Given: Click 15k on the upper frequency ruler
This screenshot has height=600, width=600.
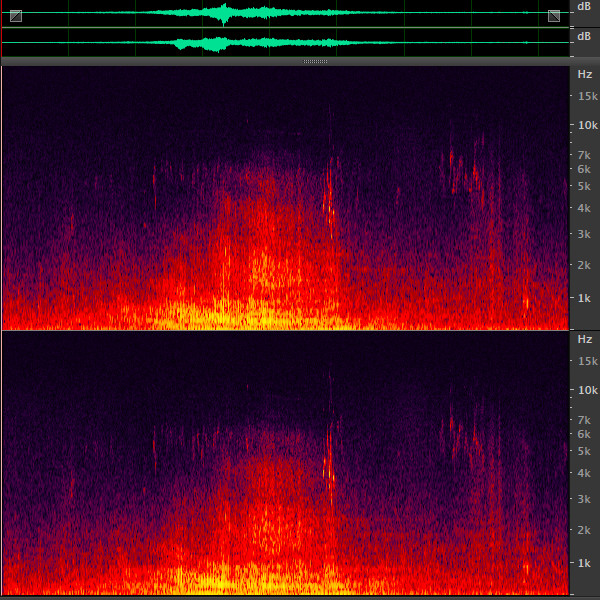Looking at the screenshot, I should click(586, 96).
